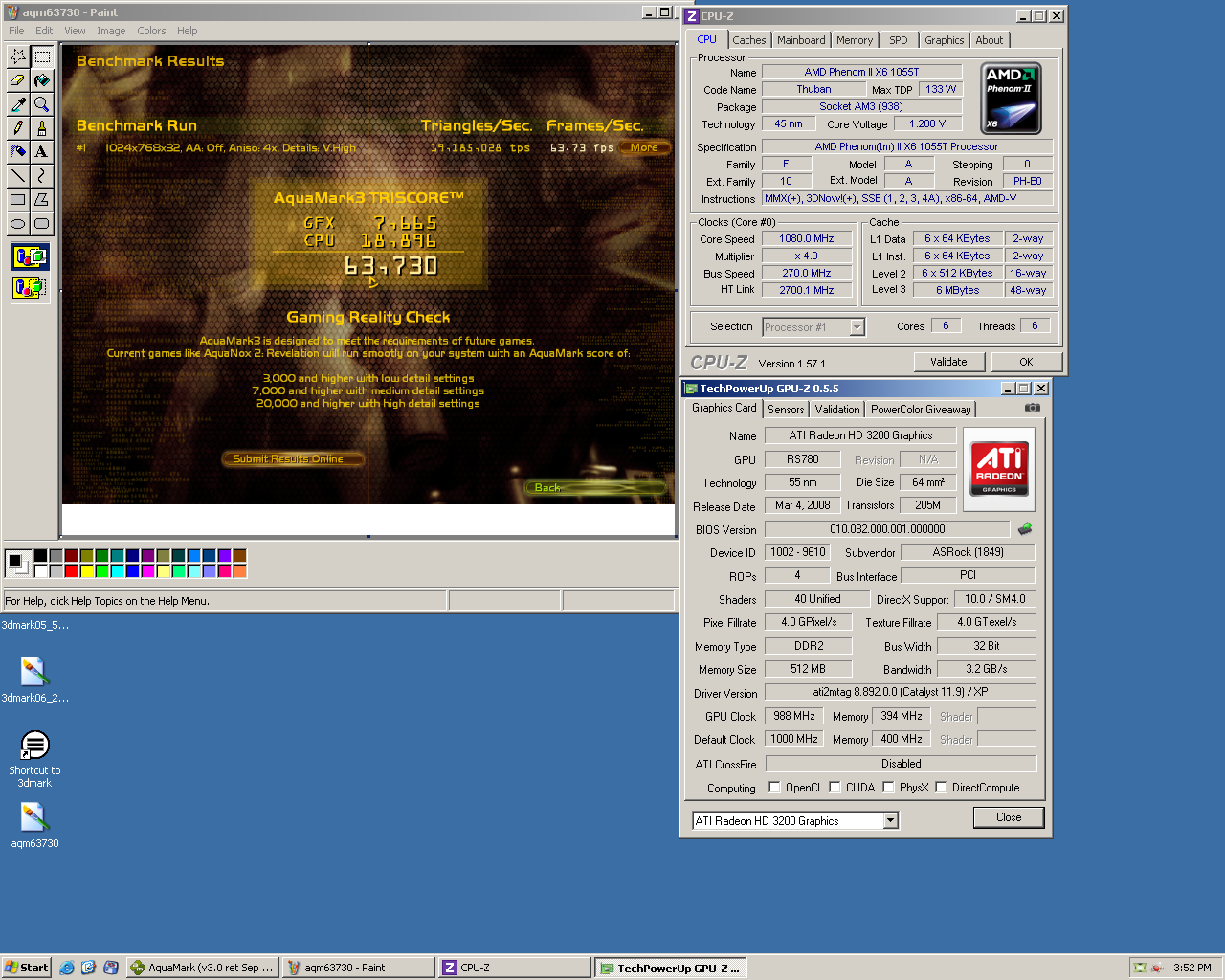The image size is (1225, 980).
Task: Launch Internet Explorer from quick launch
Action: click(67, 968)
